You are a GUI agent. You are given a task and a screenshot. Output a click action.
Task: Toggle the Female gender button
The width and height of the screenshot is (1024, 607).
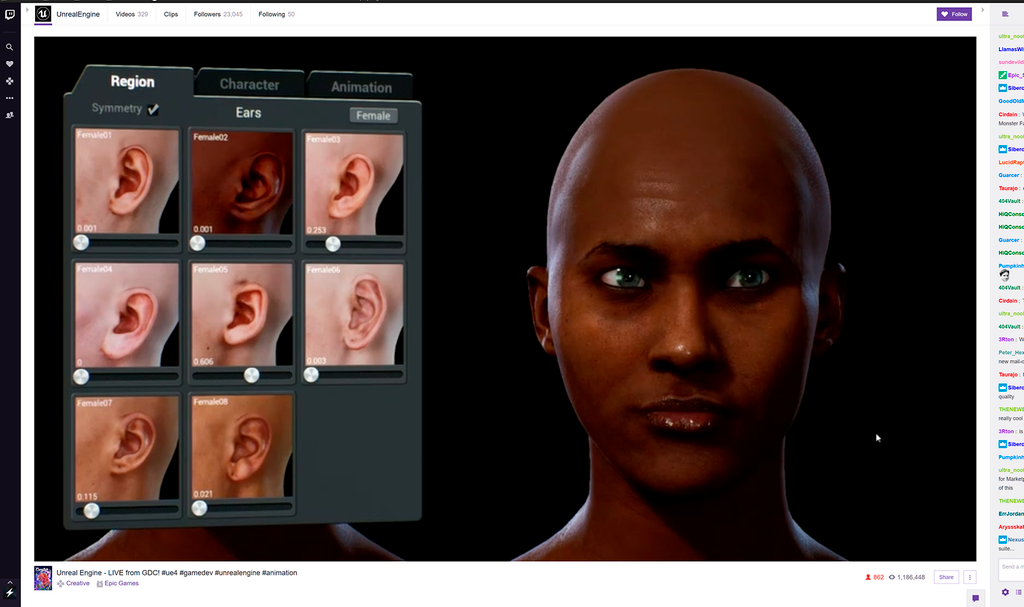pos(373,115)
